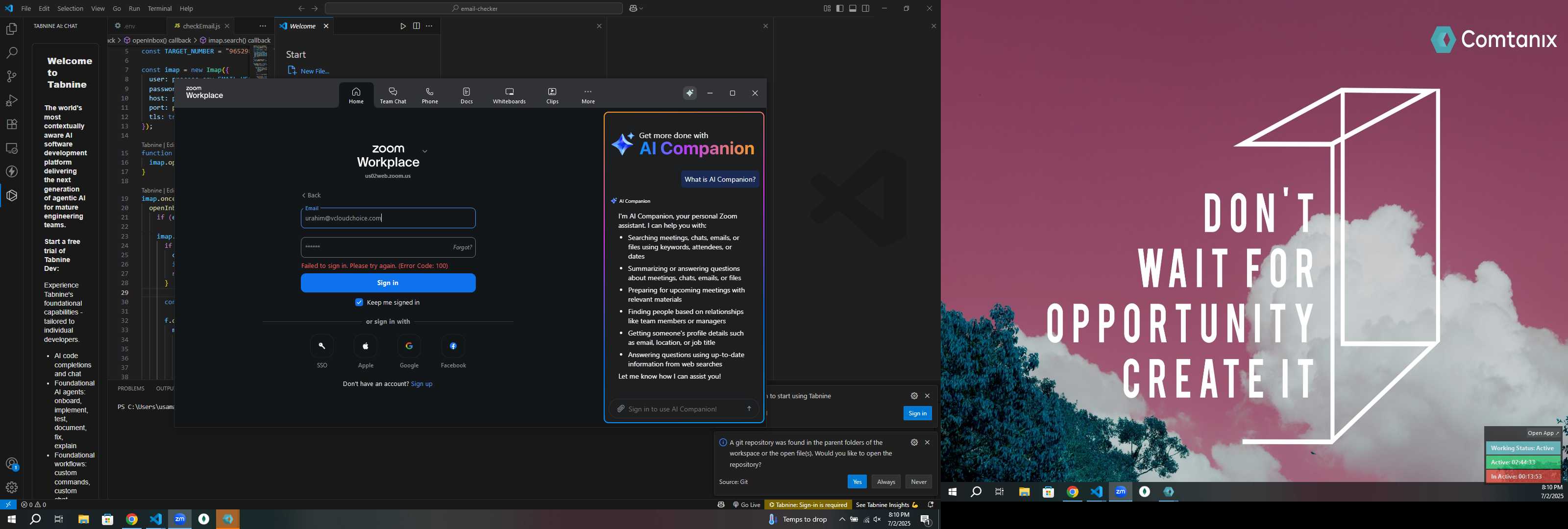This screenshot has width=1568, height=529.
Task: Toggle VS Code Primary Side Bar layout icon
Action: 840,8
